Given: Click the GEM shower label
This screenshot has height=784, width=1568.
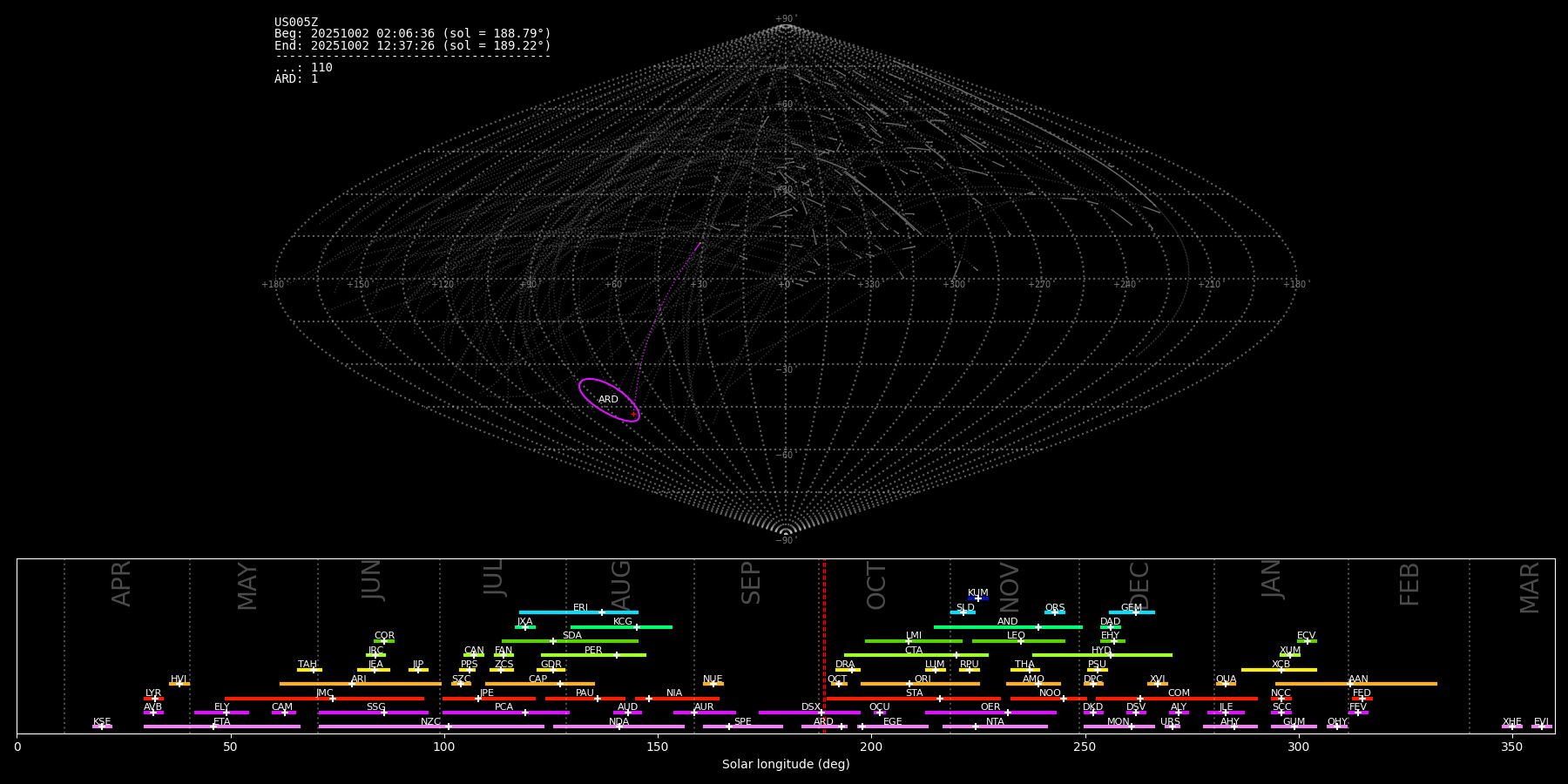Looking at the screenshot, I should (x=1131, y=608).
